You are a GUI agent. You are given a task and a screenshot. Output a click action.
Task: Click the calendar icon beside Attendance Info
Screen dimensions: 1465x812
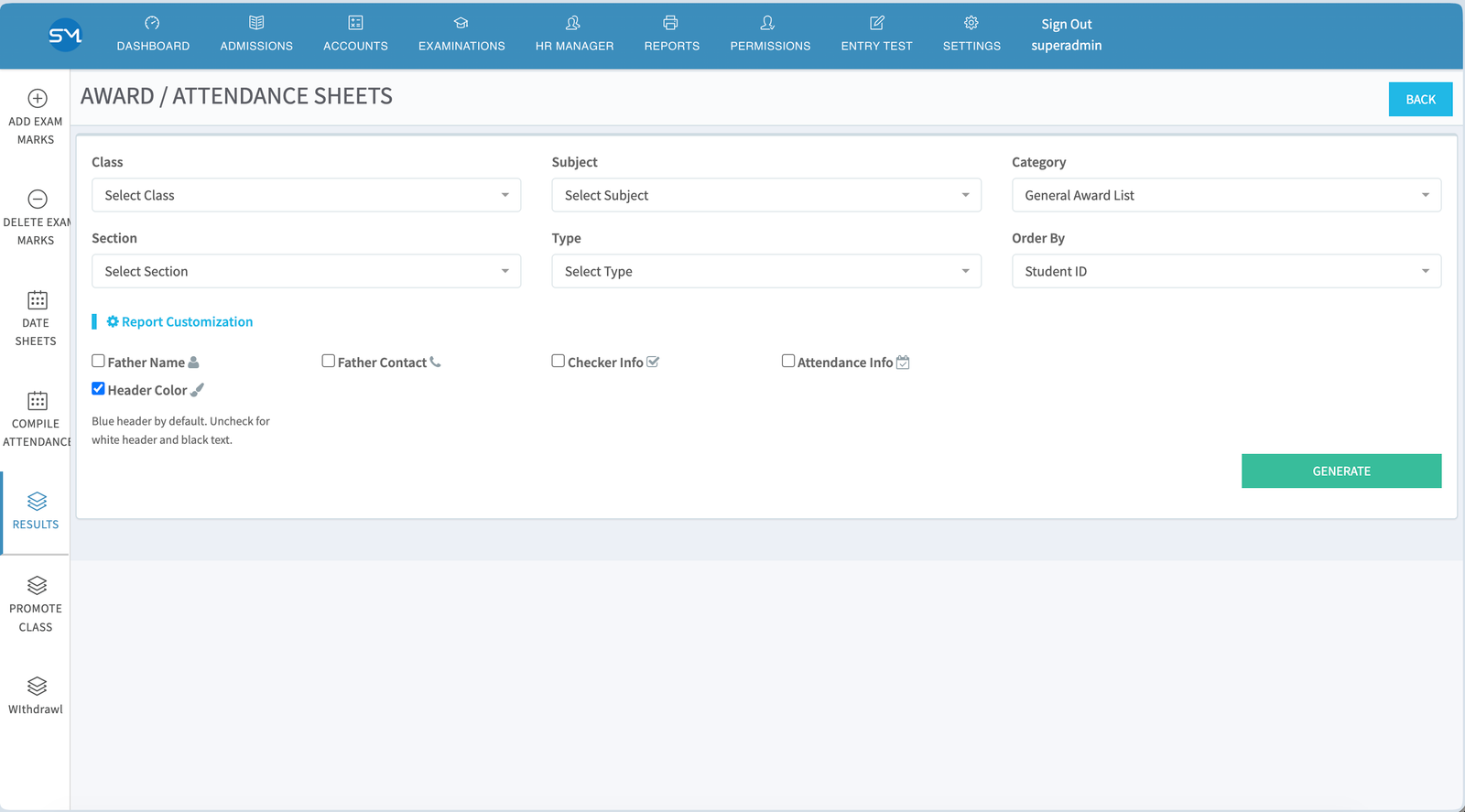903,363
